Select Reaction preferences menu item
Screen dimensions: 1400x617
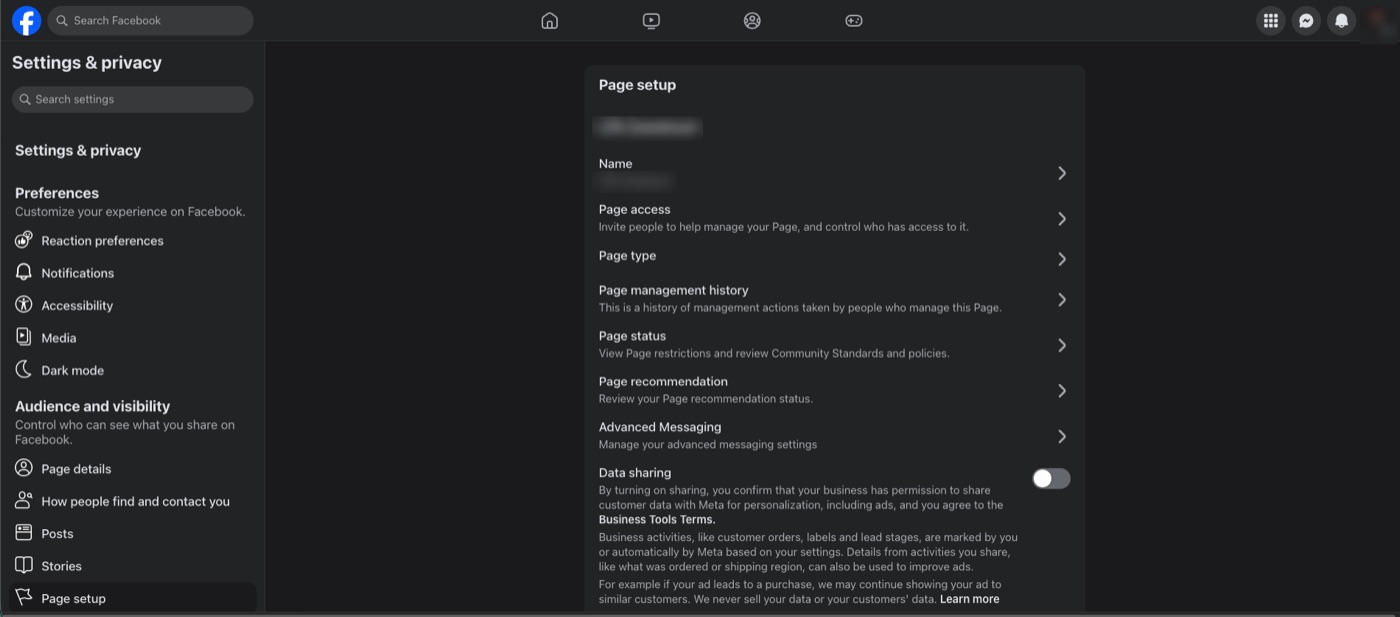point(132,240)
